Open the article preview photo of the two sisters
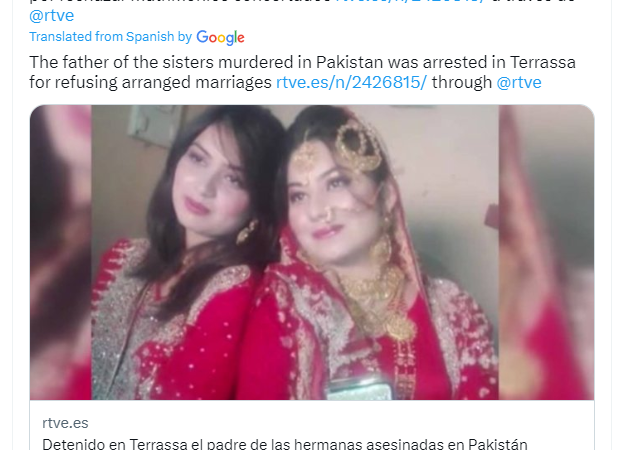The width and height of the screenshot is (620, 450). click(312, 252)
